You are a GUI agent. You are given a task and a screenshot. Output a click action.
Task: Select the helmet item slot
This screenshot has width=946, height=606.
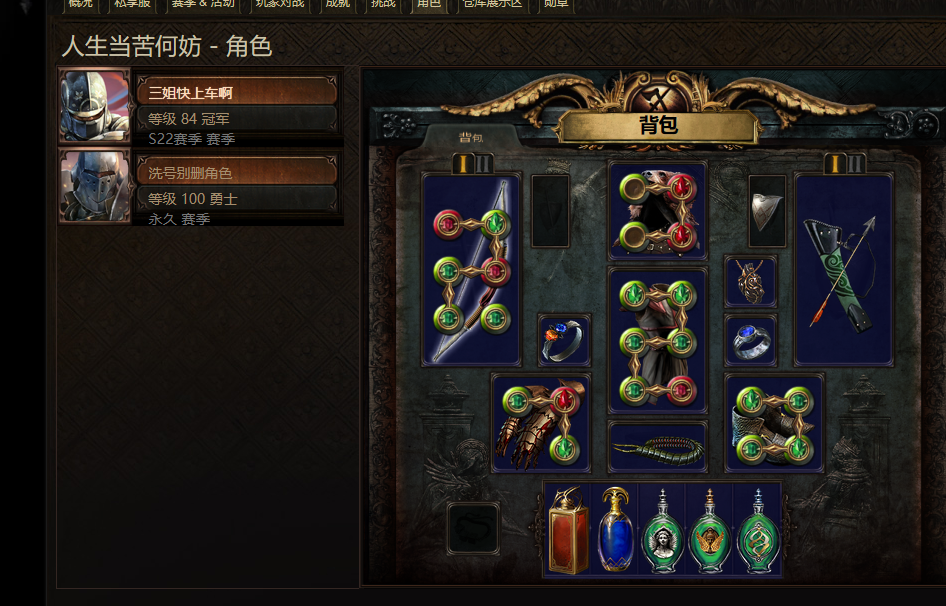tap(658, 211)
